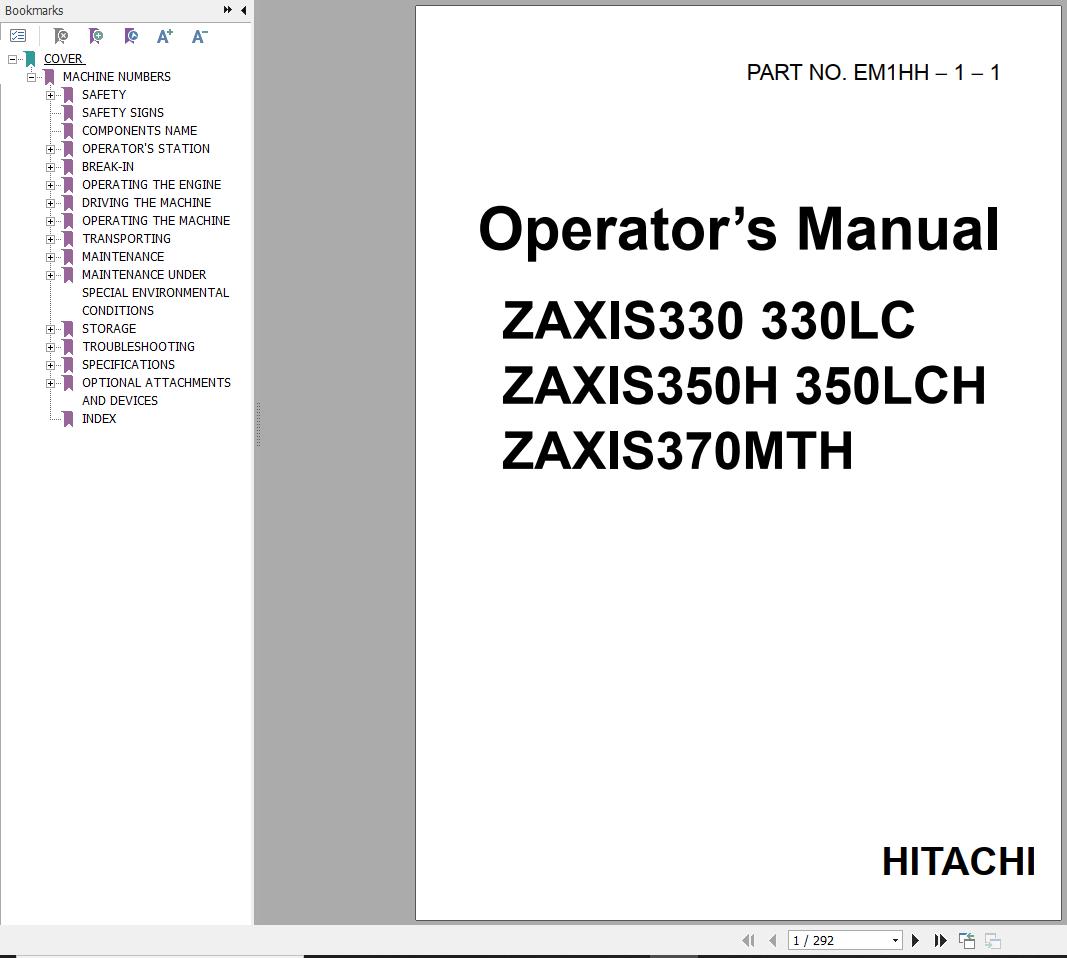Click the COMPONENTS NAME bookmark icon
The image size is (1067, 958).
pyautogui.click(x=68, y=131)
